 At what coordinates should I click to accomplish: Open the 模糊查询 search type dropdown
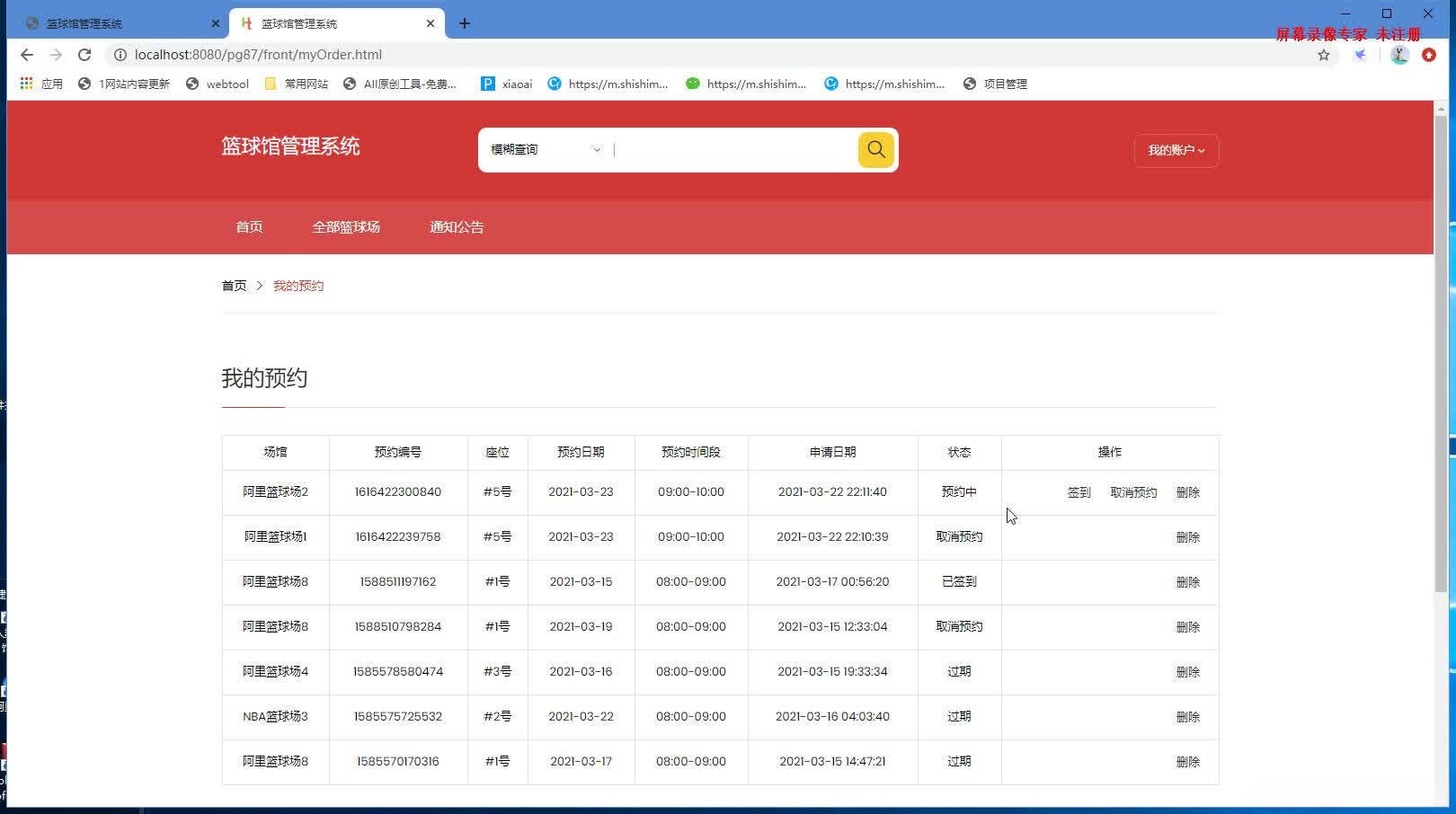point(542,149)
